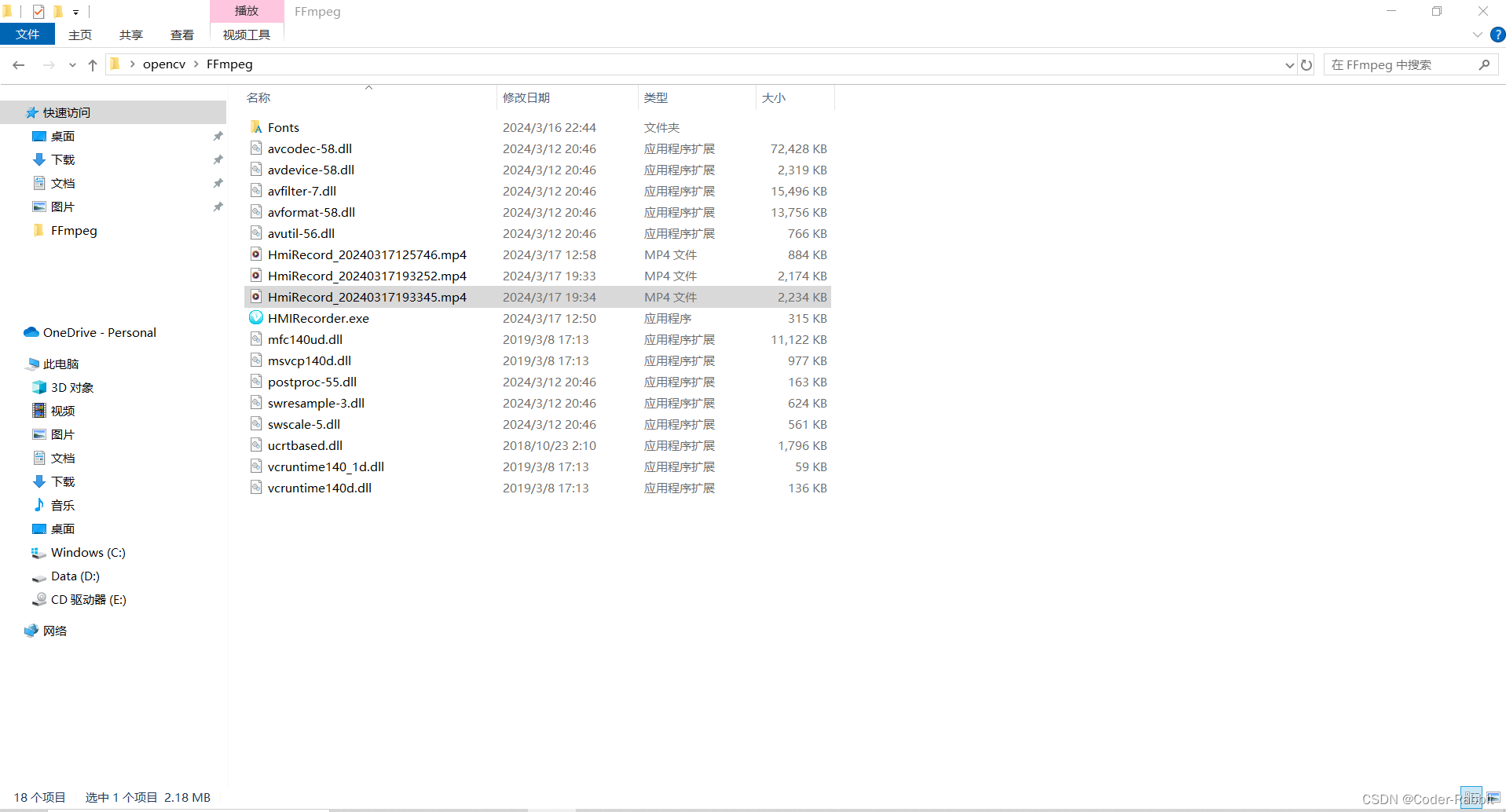The height and width of the screenshot is (812, 1506).
Task: Open 3D 对象 under this PC
Action: (x=72, y=388)
